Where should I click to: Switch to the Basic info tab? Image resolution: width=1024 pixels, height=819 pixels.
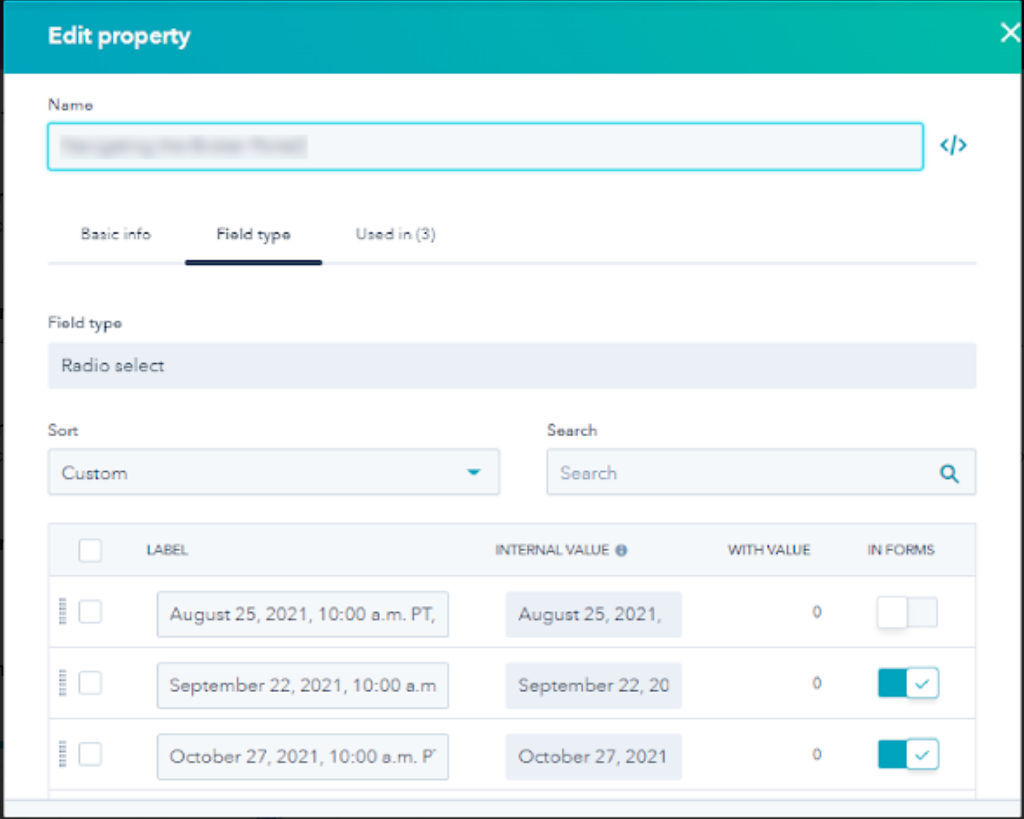click(115, 234)
